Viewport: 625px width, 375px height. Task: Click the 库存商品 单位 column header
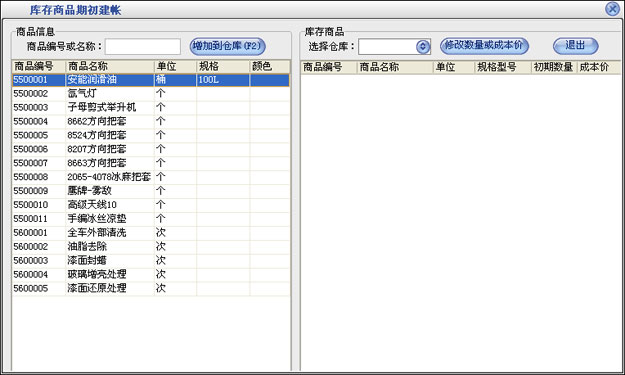point(454,67)
